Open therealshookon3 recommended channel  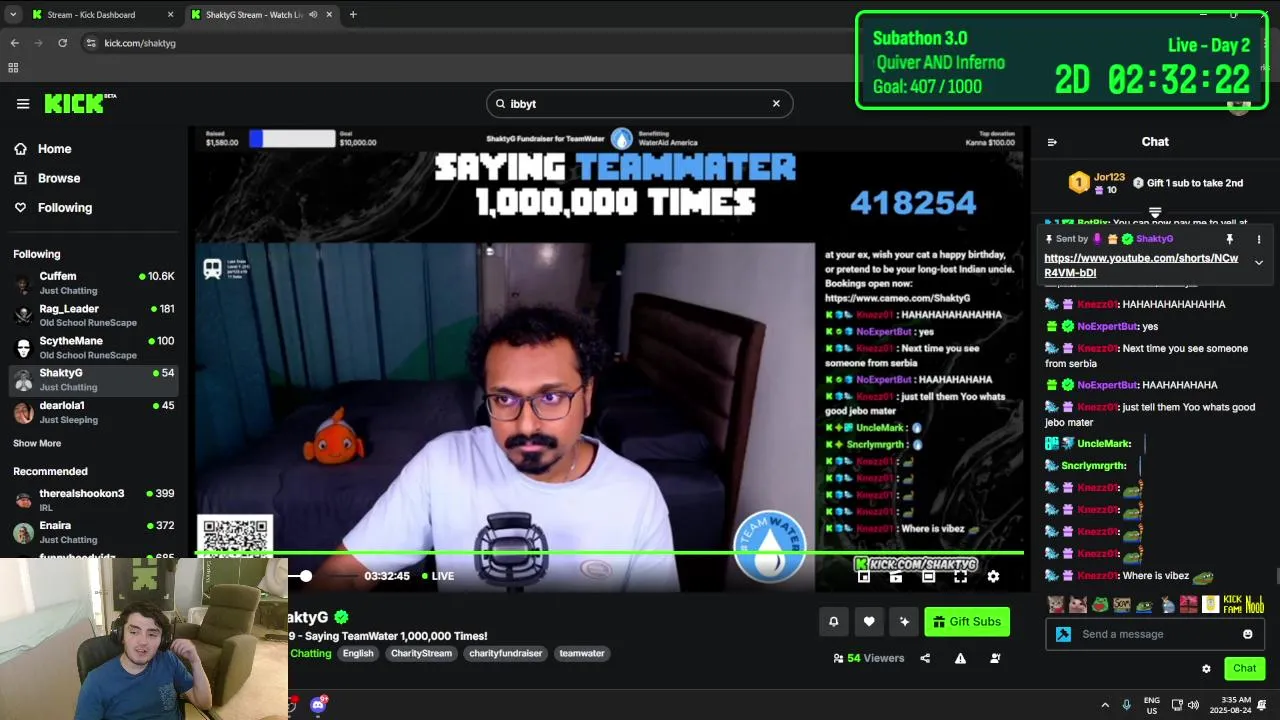pos(94,500)
